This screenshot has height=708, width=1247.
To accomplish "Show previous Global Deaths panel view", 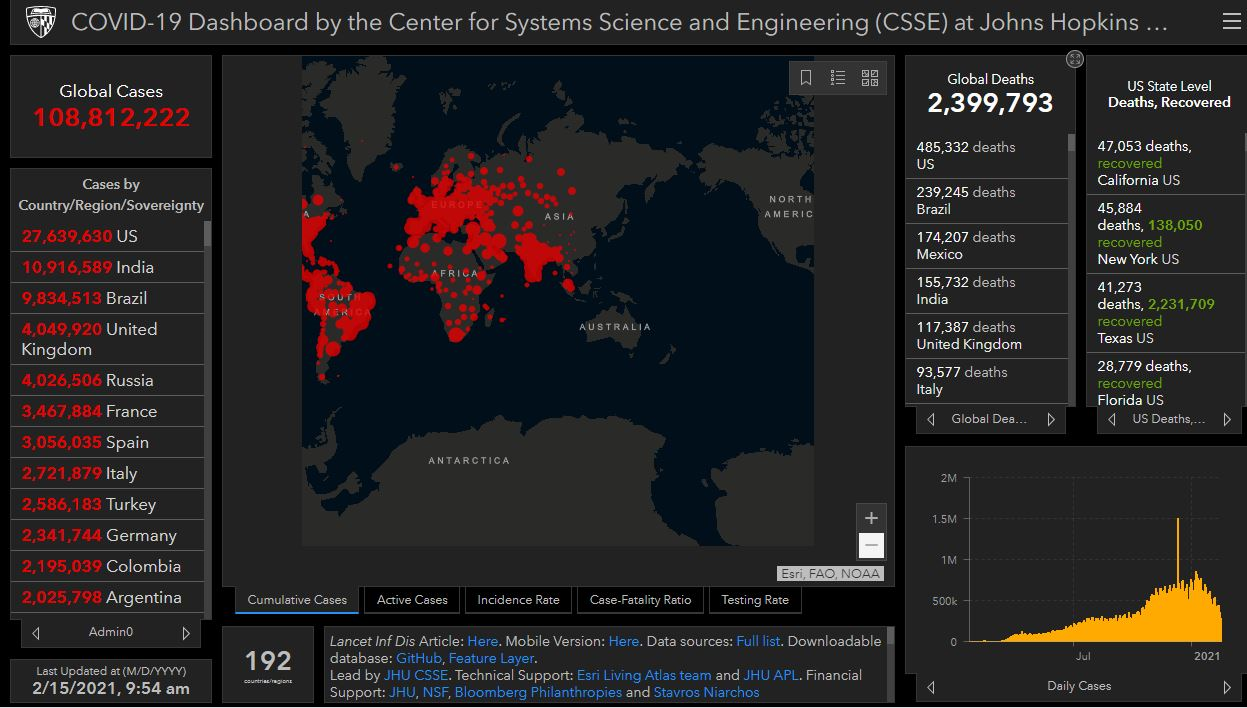I will [931, 420].
